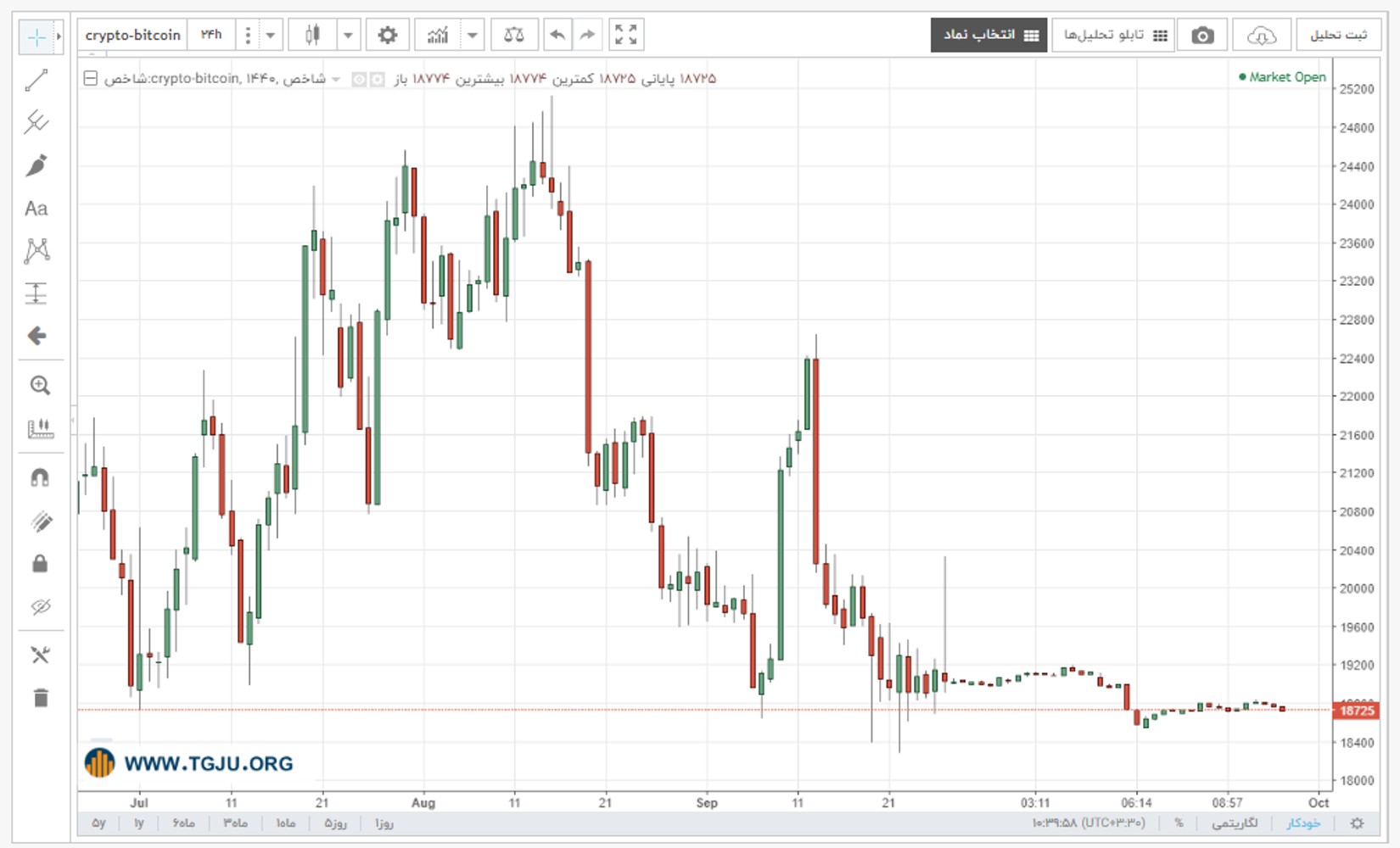1400x848 pixels.
Task: Open the indicators chart icon in top toolbar
Action: 438,36
